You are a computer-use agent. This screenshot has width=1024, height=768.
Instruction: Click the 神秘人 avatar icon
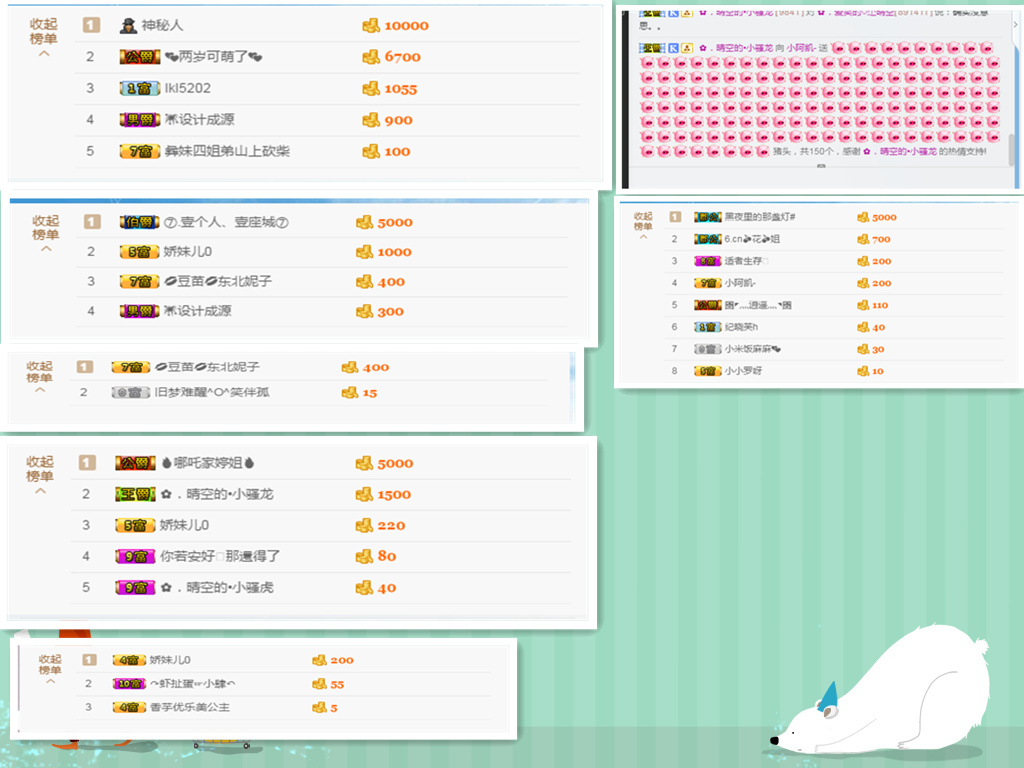tap(128, 25)
